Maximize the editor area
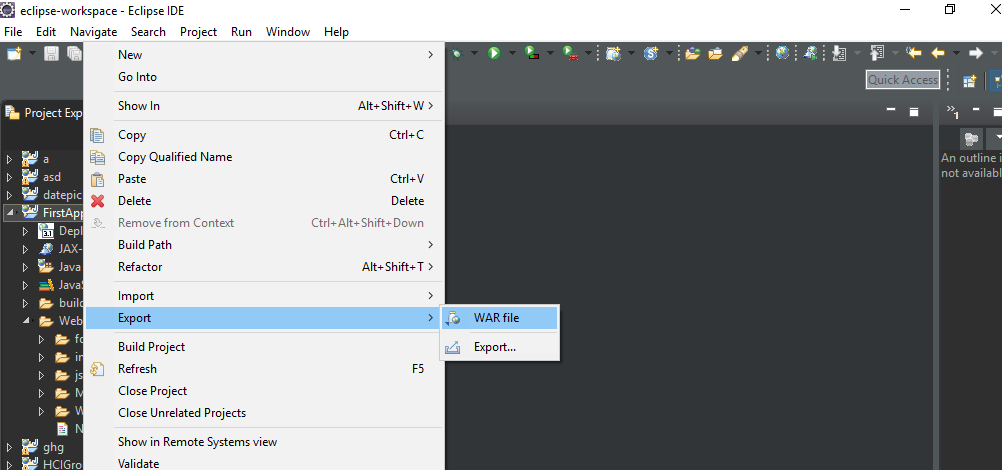Screen dimensions: 1002x470 click(914, 111)
